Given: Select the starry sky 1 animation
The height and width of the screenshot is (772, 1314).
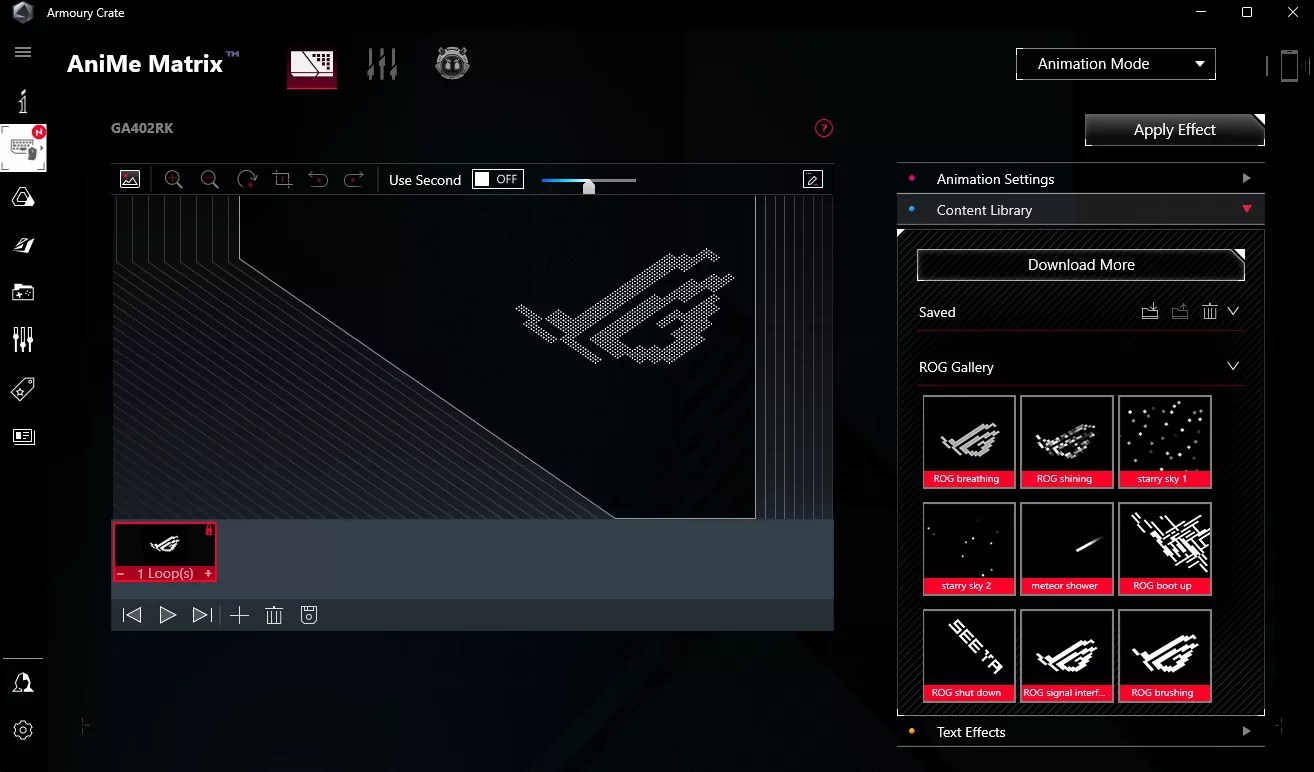Looking at the screenshot, I should [x=1164, y=442].
